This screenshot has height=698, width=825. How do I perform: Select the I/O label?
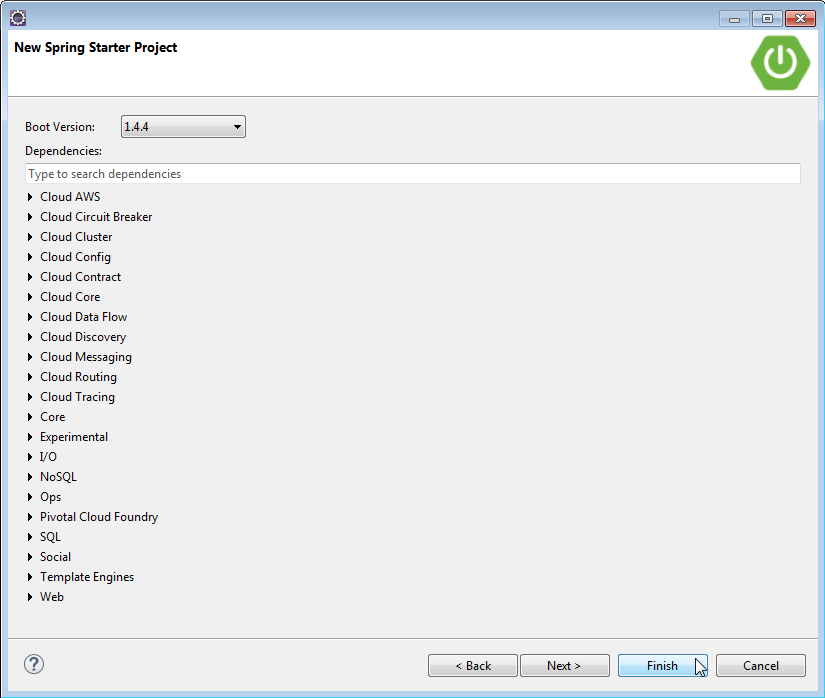tap(48, 457)
